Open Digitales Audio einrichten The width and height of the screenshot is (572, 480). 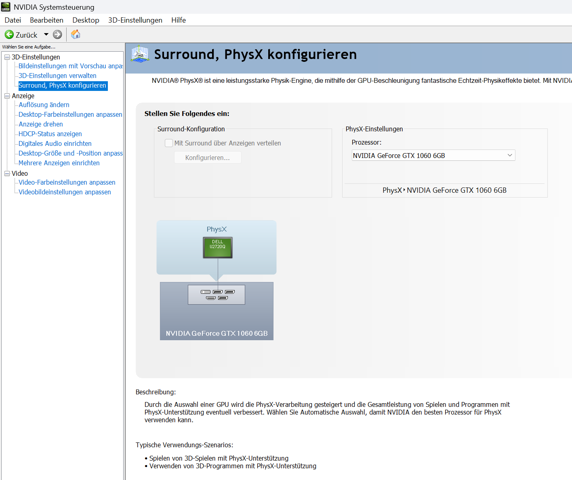click(55, 143)
